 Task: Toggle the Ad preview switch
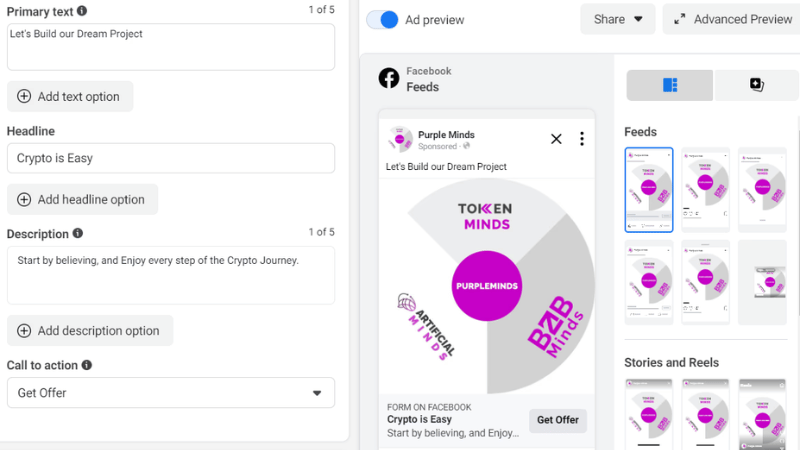tap(382, 19)
